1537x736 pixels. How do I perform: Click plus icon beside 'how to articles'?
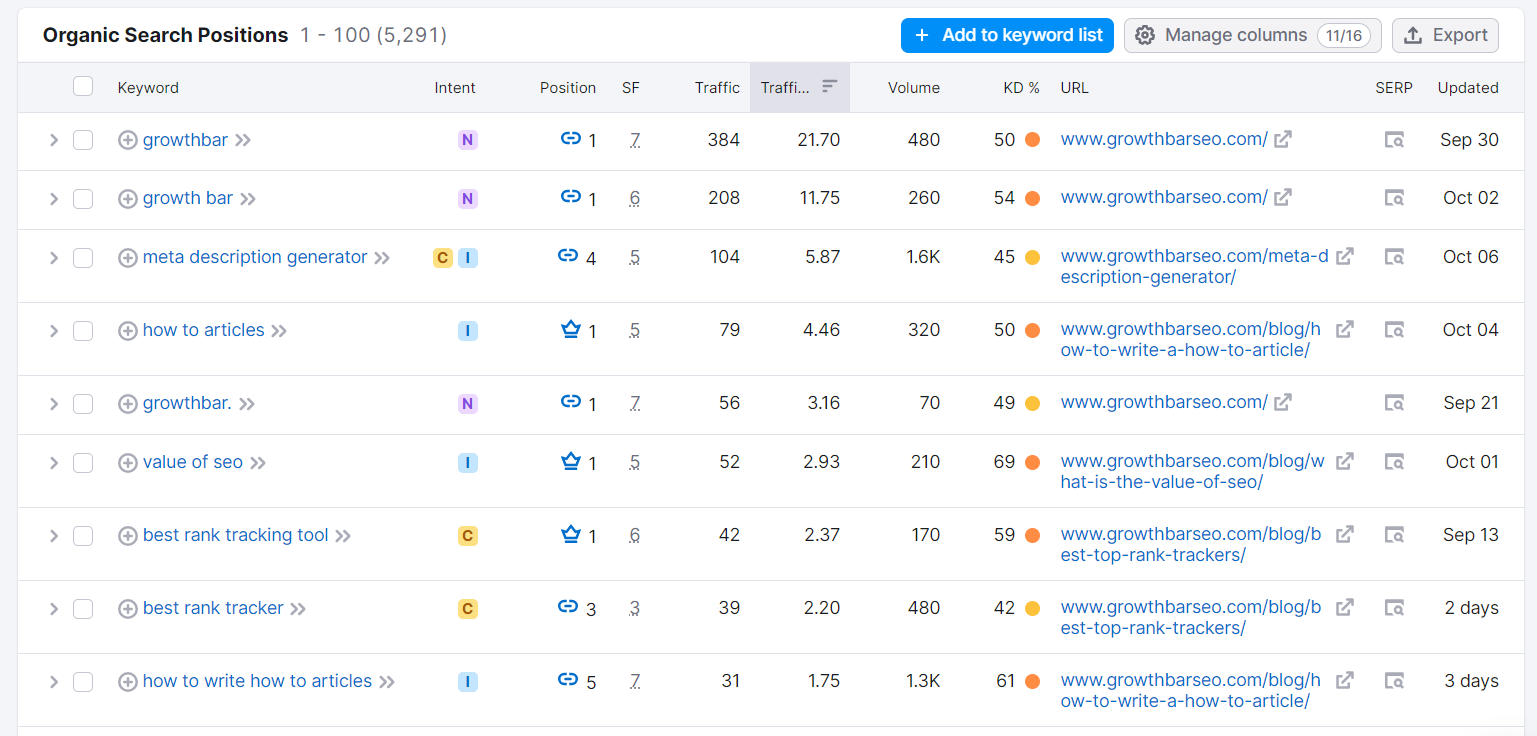point(128,331)
